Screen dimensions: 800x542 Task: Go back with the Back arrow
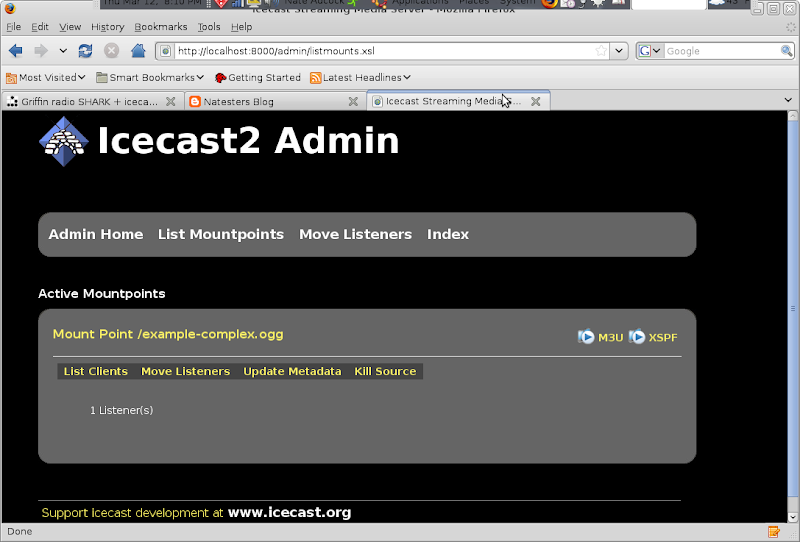coord(15,51)
